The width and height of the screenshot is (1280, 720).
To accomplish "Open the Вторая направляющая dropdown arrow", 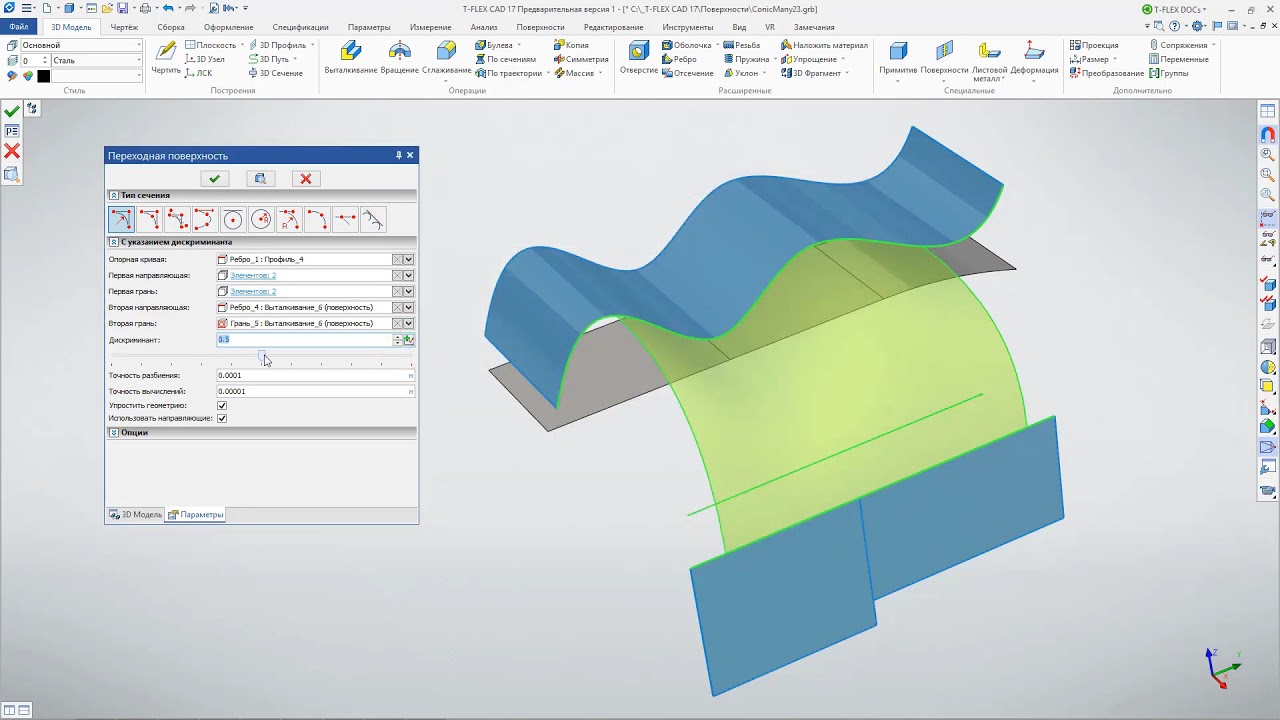I will [x=409, y=307].
